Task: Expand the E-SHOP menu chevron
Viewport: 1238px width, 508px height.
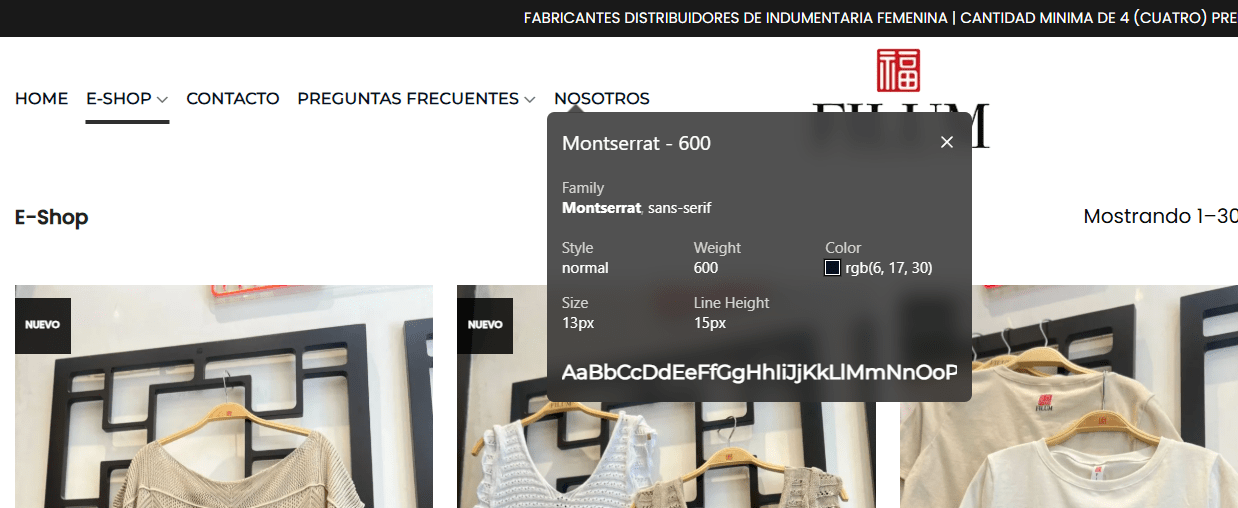Action: [x=162, y=100]
